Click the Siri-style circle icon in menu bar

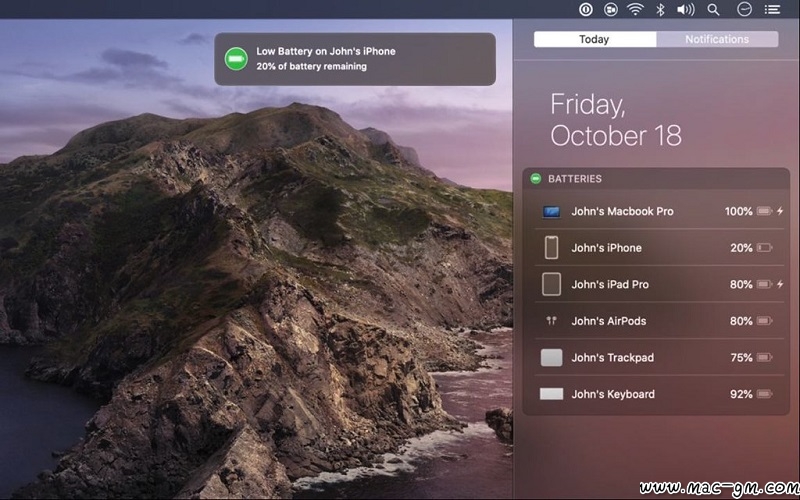[744, 9]
